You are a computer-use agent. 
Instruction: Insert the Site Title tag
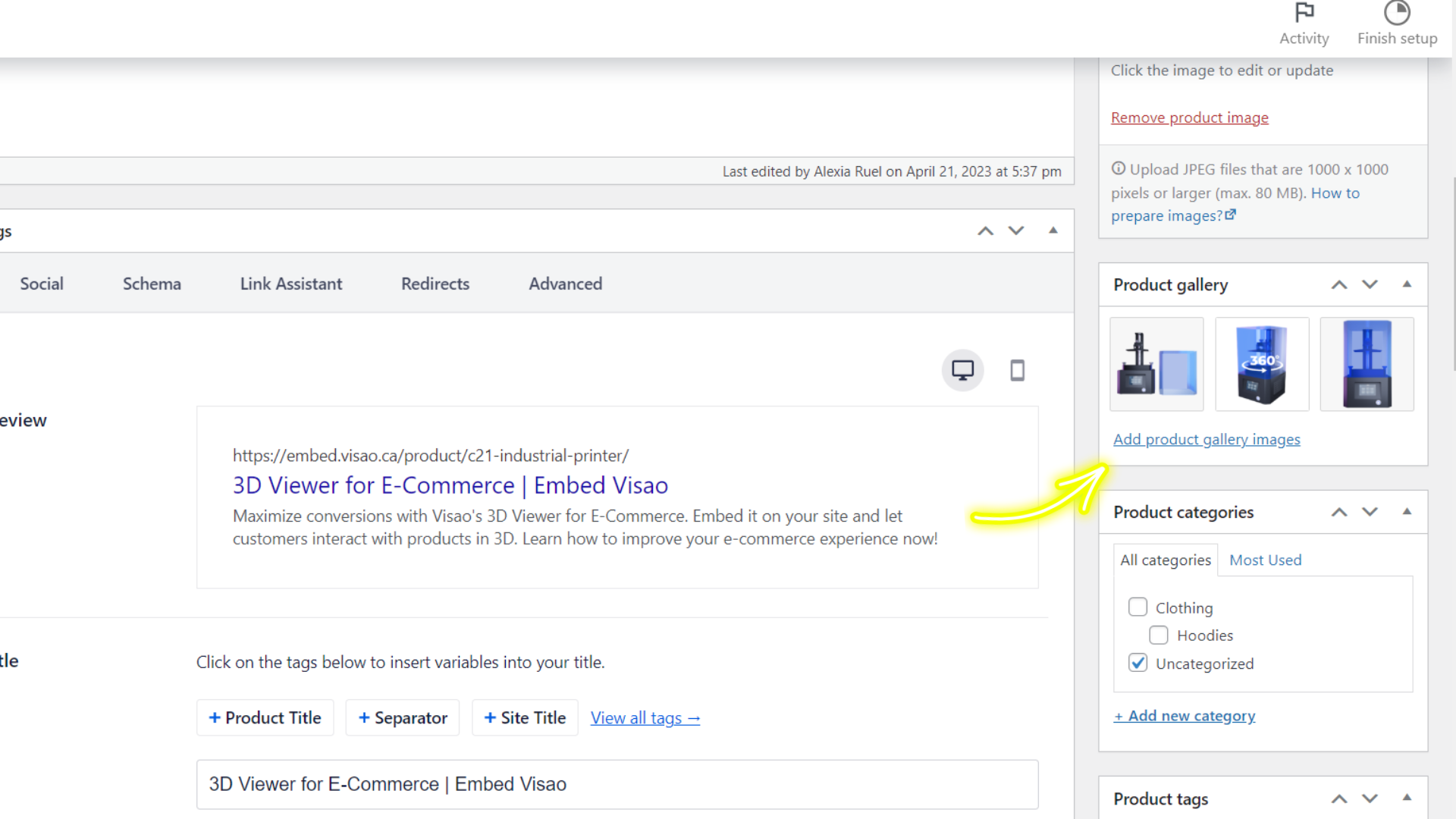point(525,717)
